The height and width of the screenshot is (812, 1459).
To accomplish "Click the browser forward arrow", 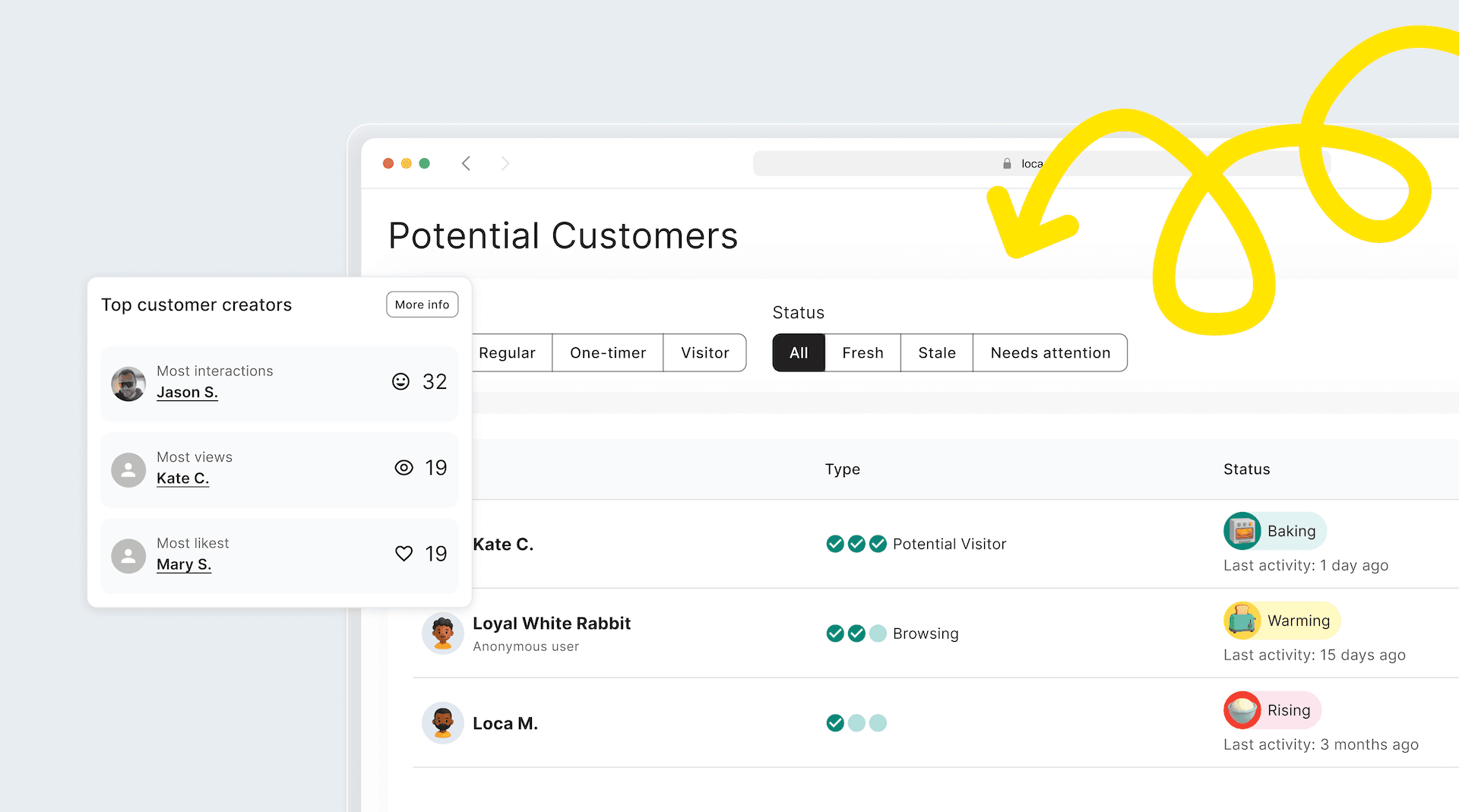I will point(505,163).
